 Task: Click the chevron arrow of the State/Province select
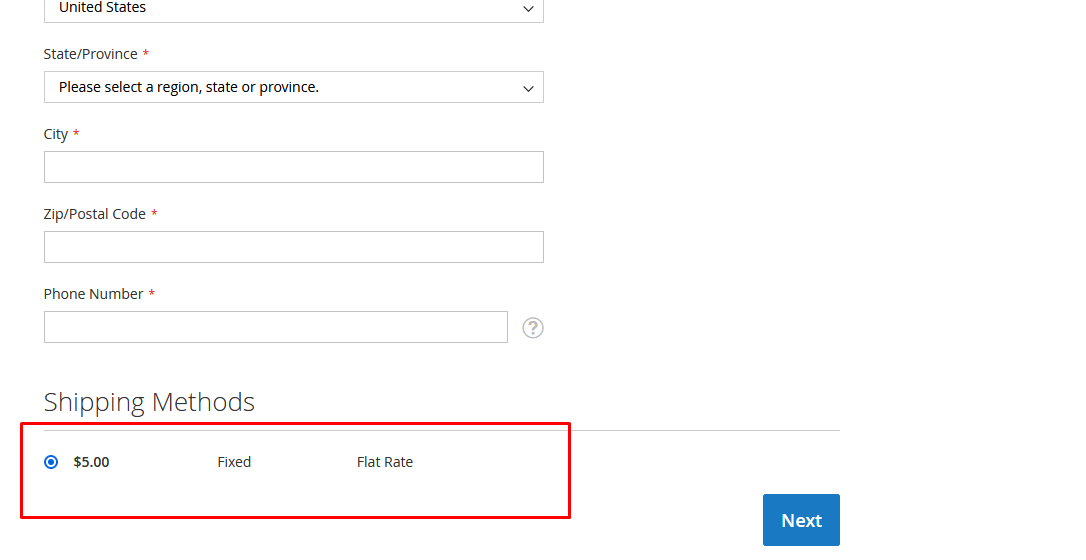(528, 88)
